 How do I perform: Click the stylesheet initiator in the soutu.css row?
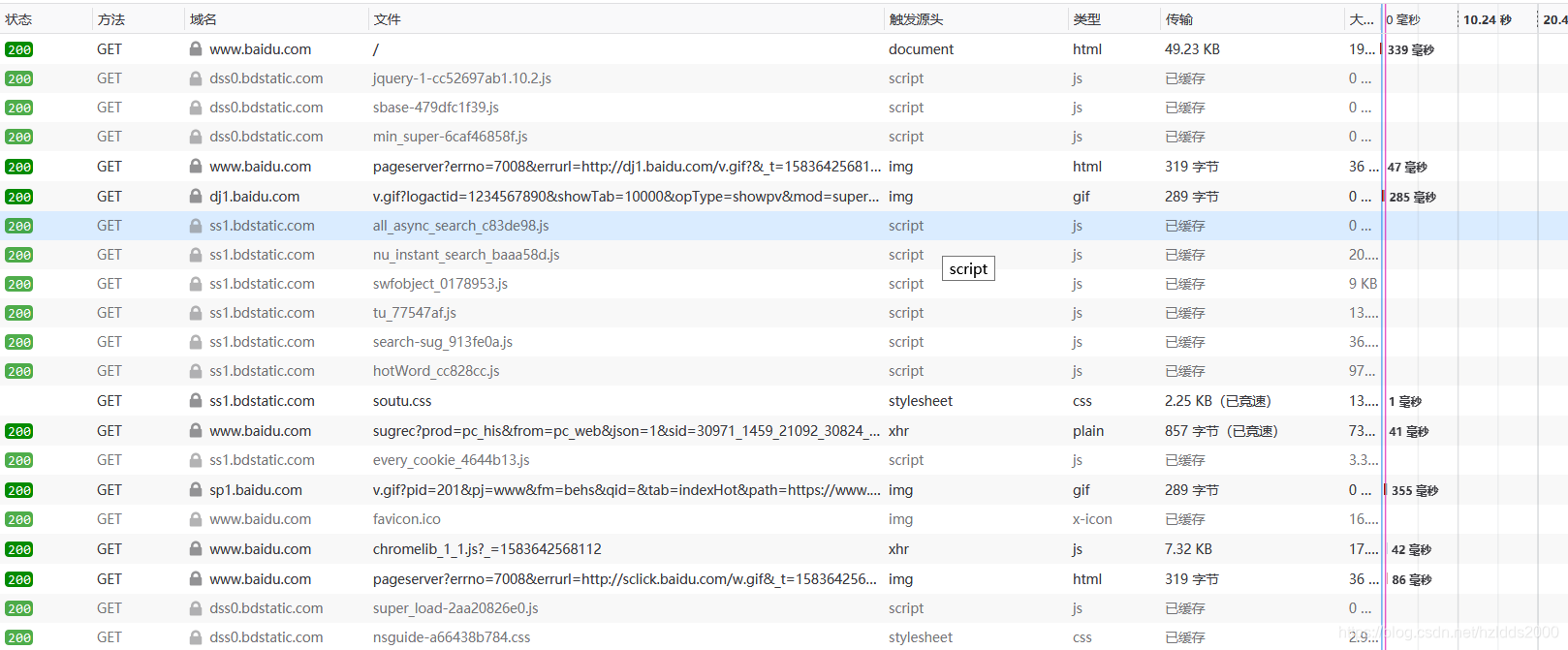921,400
